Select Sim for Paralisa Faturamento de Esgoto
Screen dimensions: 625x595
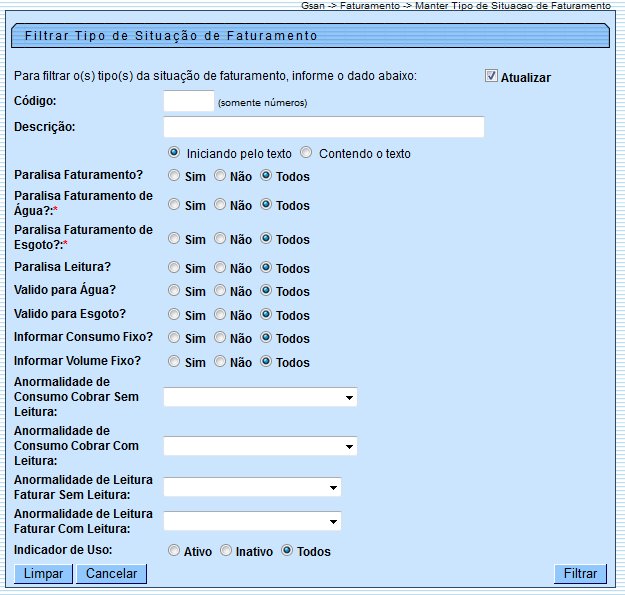pyautogui.click(x=174, y=238)
